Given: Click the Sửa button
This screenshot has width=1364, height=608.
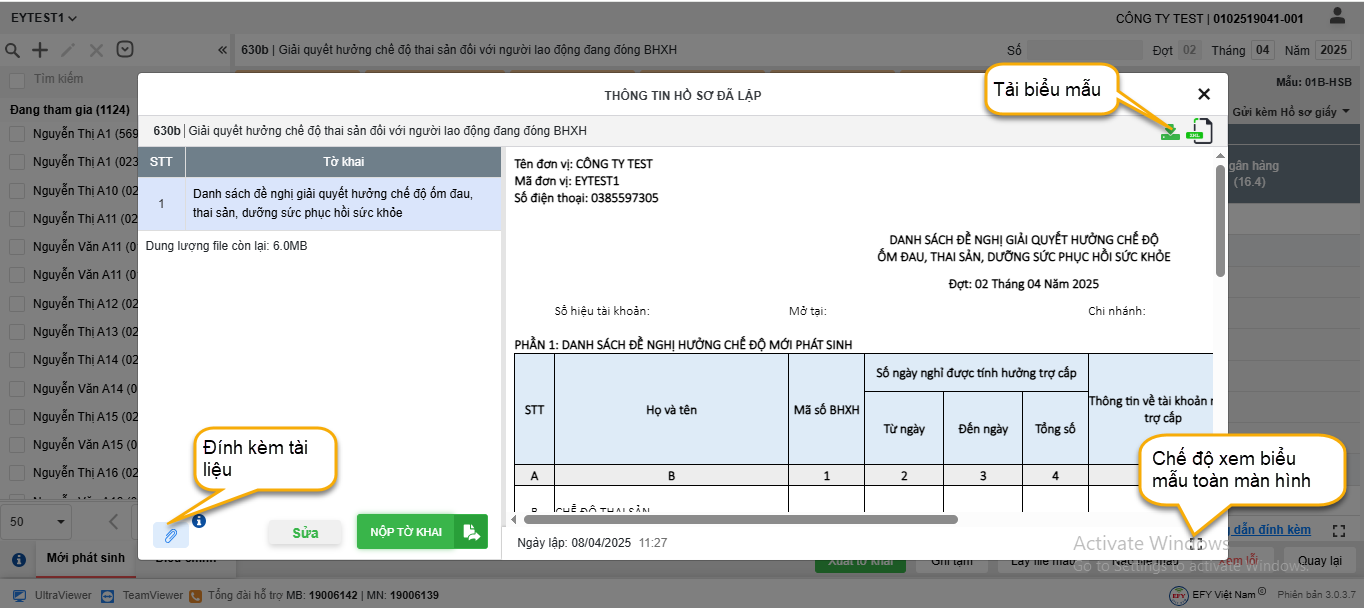Looking at the screenshot, I should [x=305, y=533].
